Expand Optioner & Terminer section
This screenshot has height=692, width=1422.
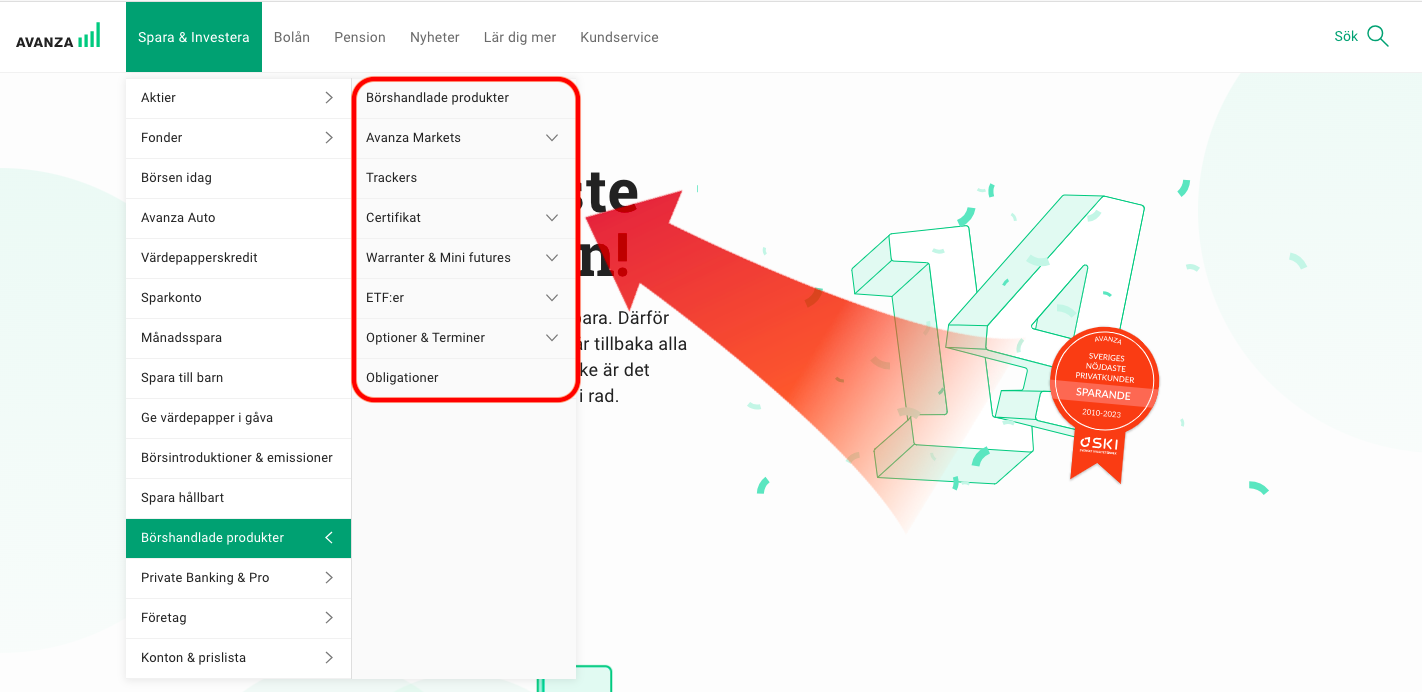pos(552,338)
